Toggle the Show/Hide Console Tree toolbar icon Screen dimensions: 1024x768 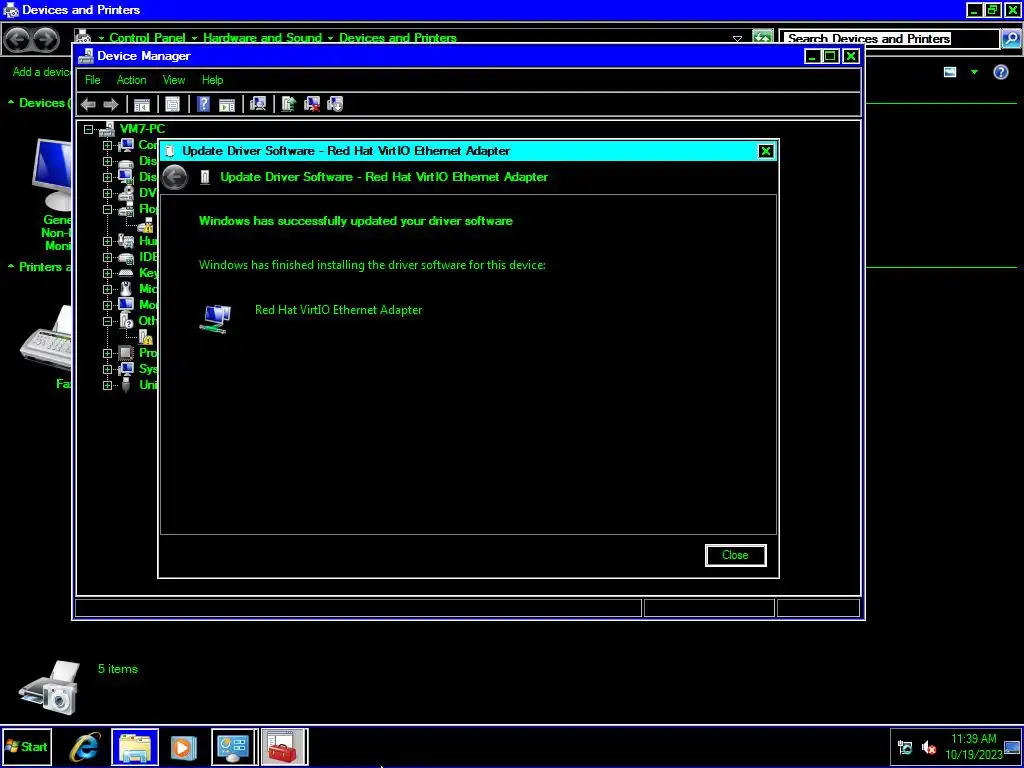pos(142,104)
